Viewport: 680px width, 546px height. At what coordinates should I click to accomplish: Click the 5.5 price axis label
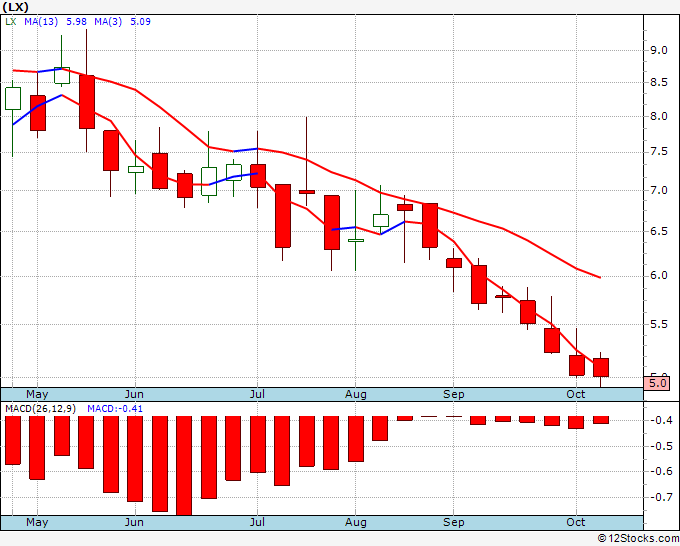point(658,324)
